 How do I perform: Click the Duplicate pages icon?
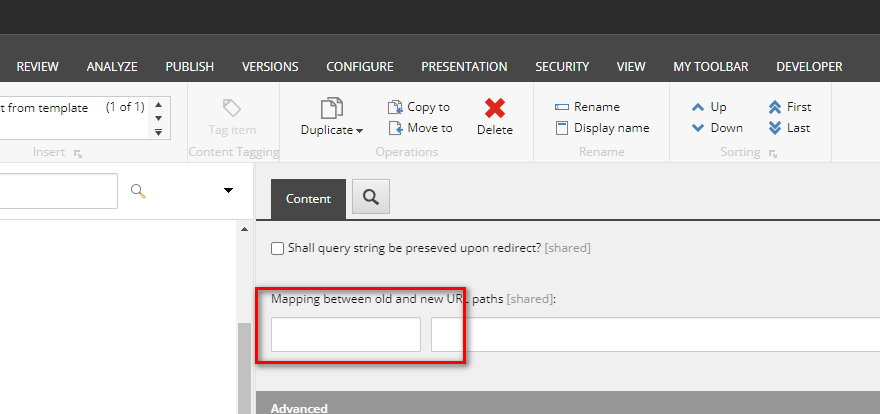tap(332, 108)
